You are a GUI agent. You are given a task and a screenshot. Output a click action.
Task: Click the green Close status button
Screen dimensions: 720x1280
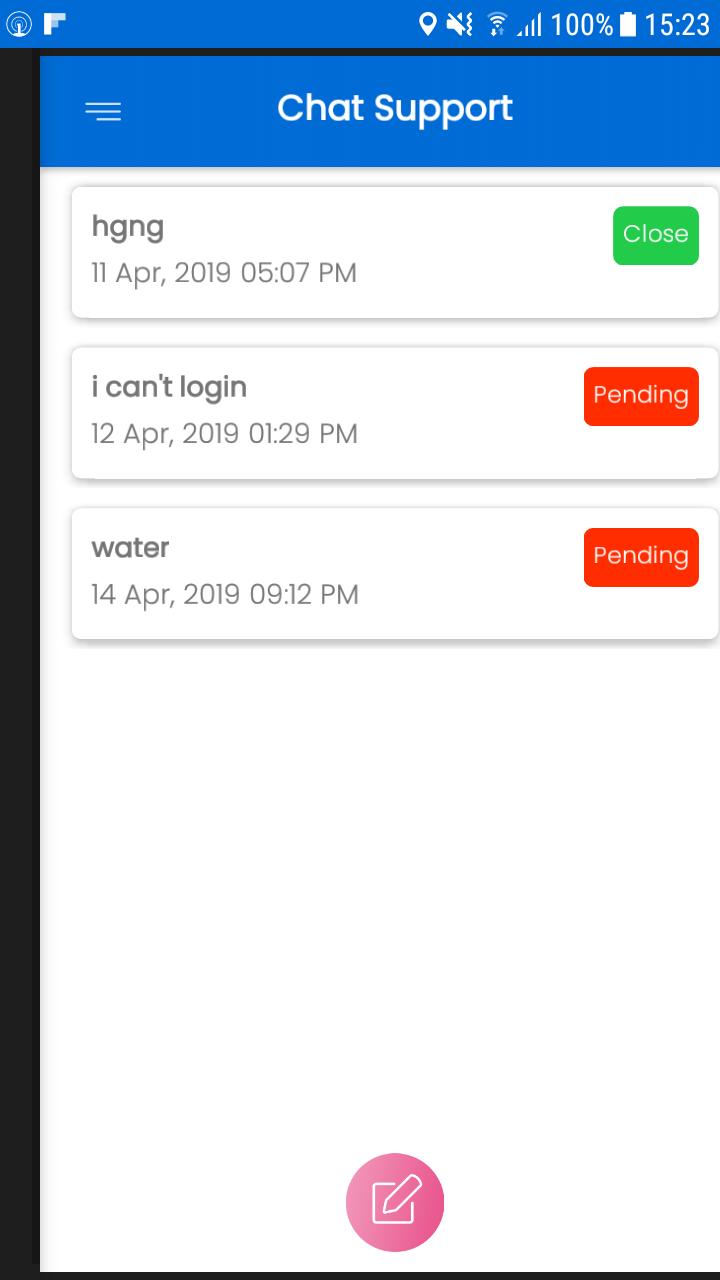click(x=656, y=235)
